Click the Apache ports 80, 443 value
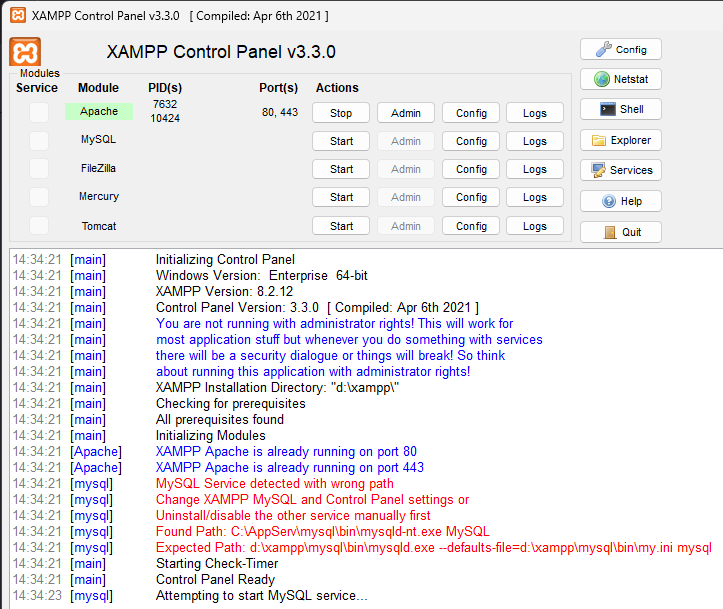 [280, 112]
